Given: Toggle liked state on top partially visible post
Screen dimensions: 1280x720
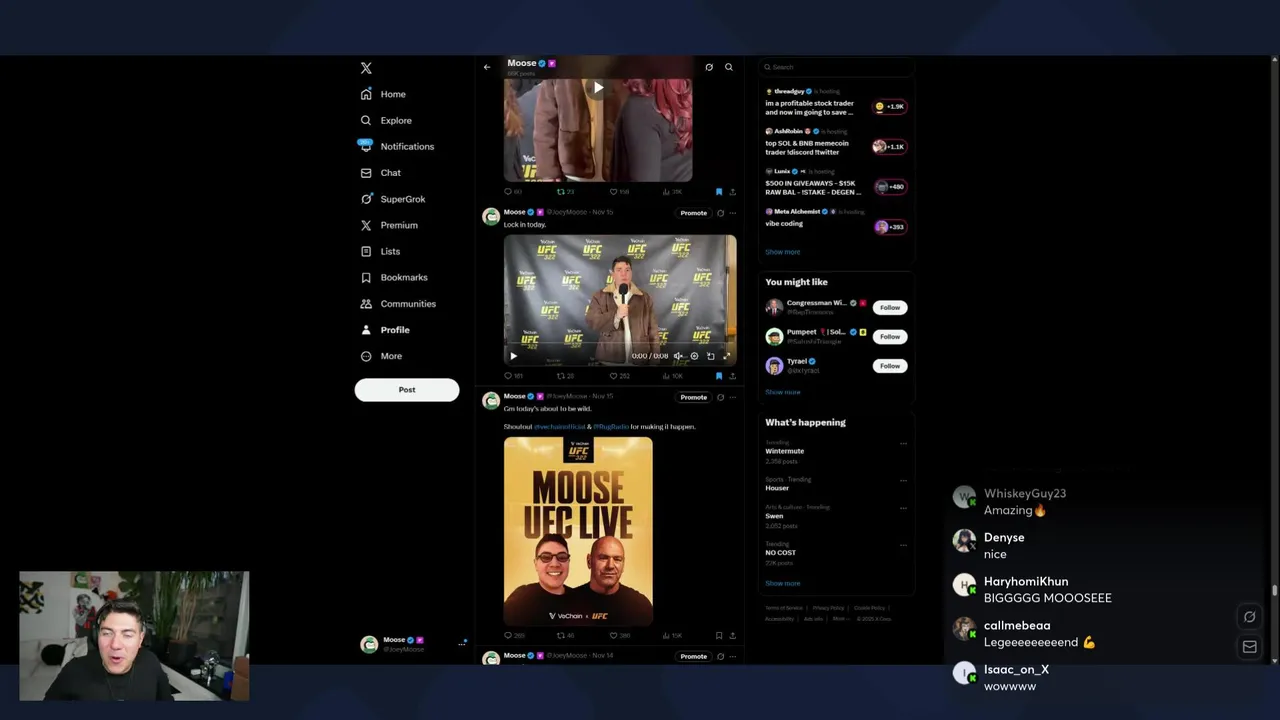Looking at the screenshot, I should 620,192.
